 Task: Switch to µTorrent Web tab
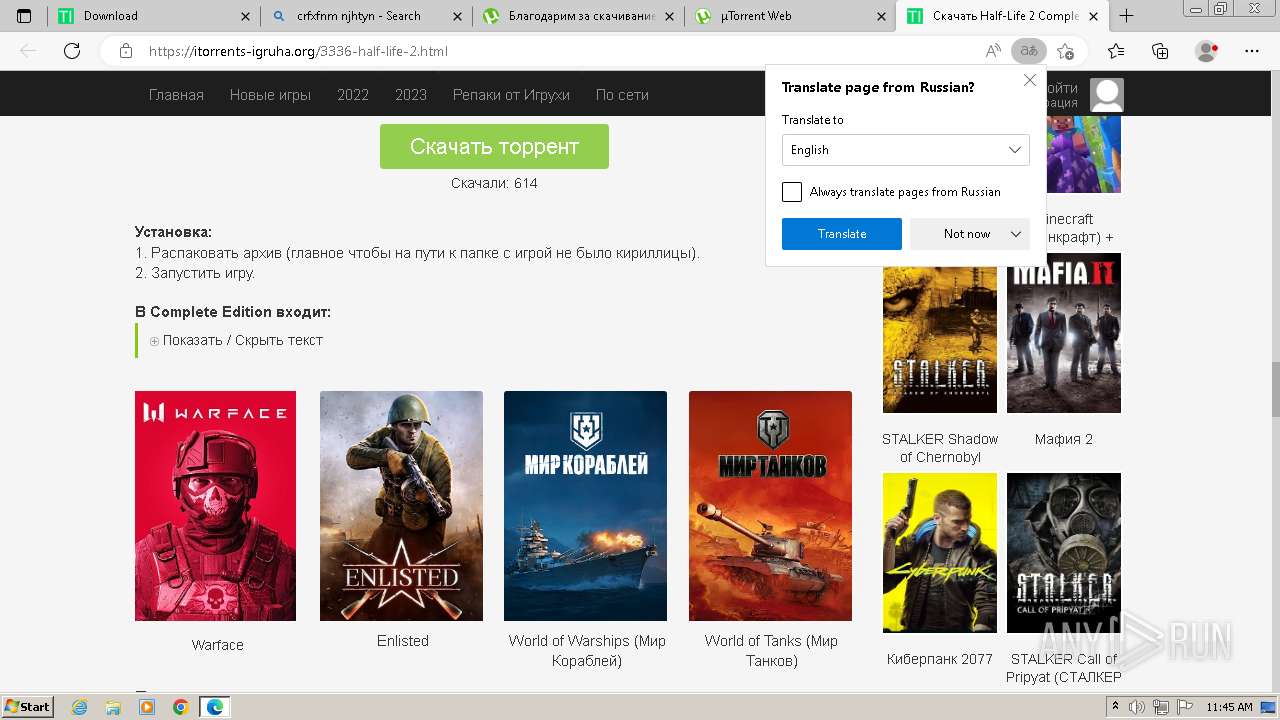pos(791,16)
